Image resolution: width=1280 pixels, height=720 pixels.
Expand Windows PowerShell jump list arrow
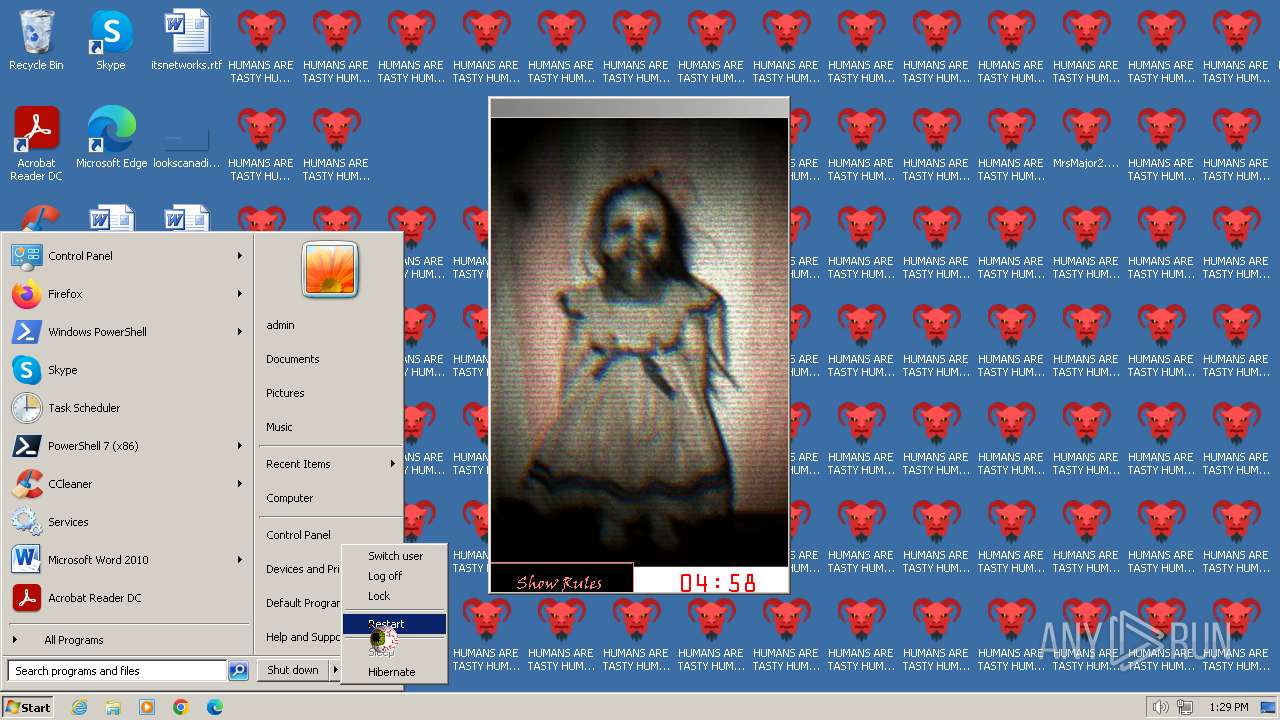click(x=240, y=332)
